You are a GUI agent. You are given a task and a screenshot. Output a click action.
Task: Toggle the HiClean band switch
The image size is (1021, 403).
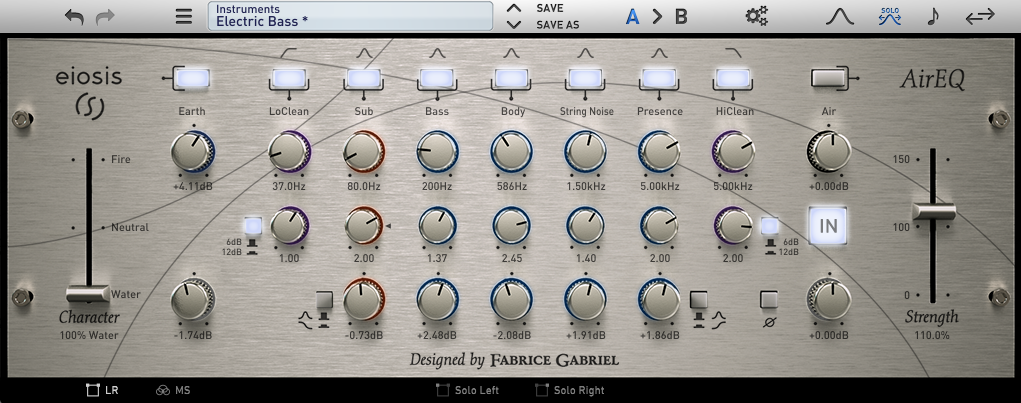pyautogui.click(x=734, y=78)
